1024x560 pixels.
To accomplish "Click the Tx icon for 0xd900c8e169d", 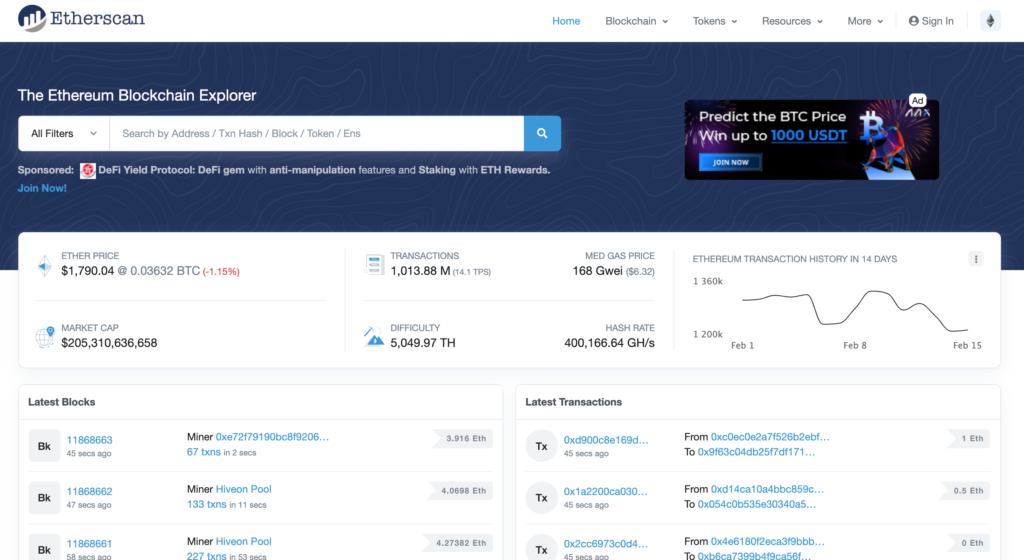I will point(541,446).
